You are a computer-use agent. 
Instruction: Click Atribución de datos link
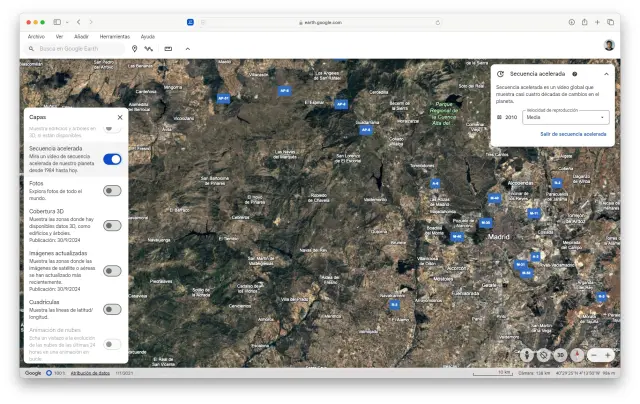(x=90, y=373)
